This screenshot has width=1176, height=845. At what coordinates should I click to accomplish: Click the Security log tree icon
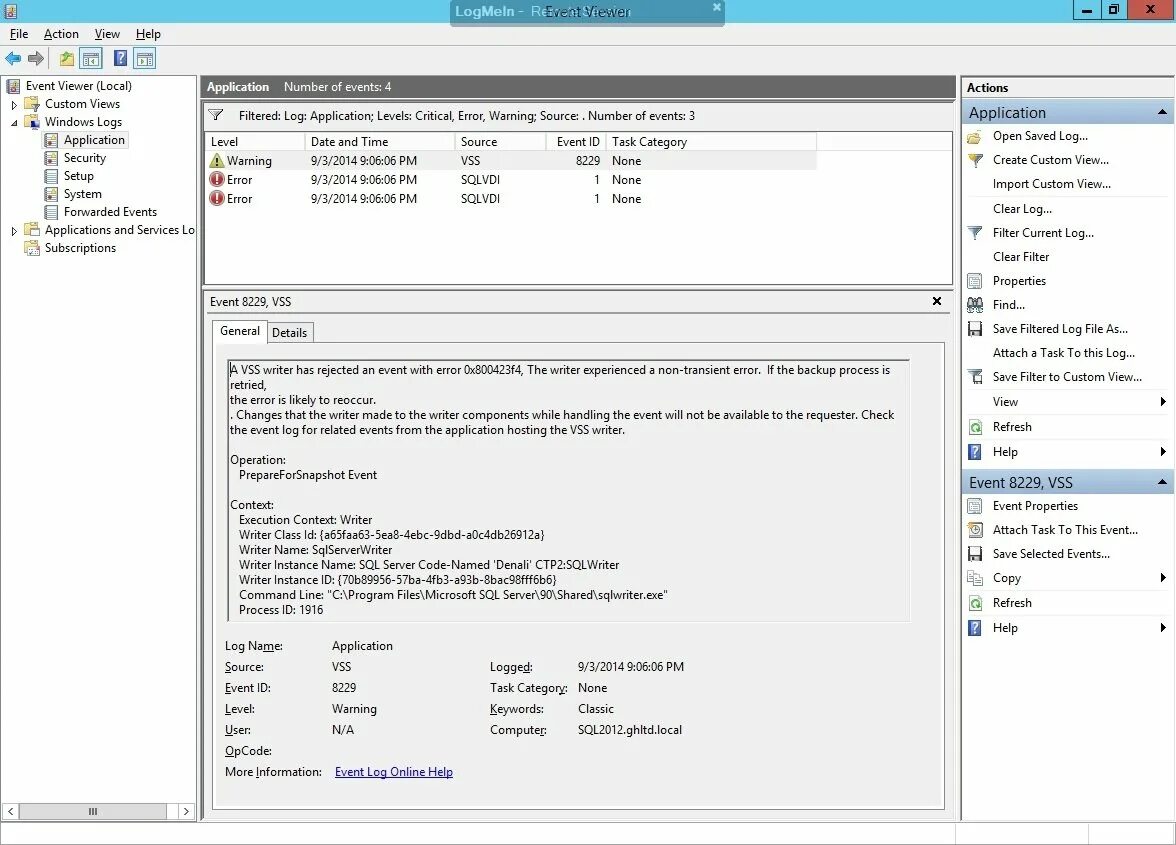(51, 158)
